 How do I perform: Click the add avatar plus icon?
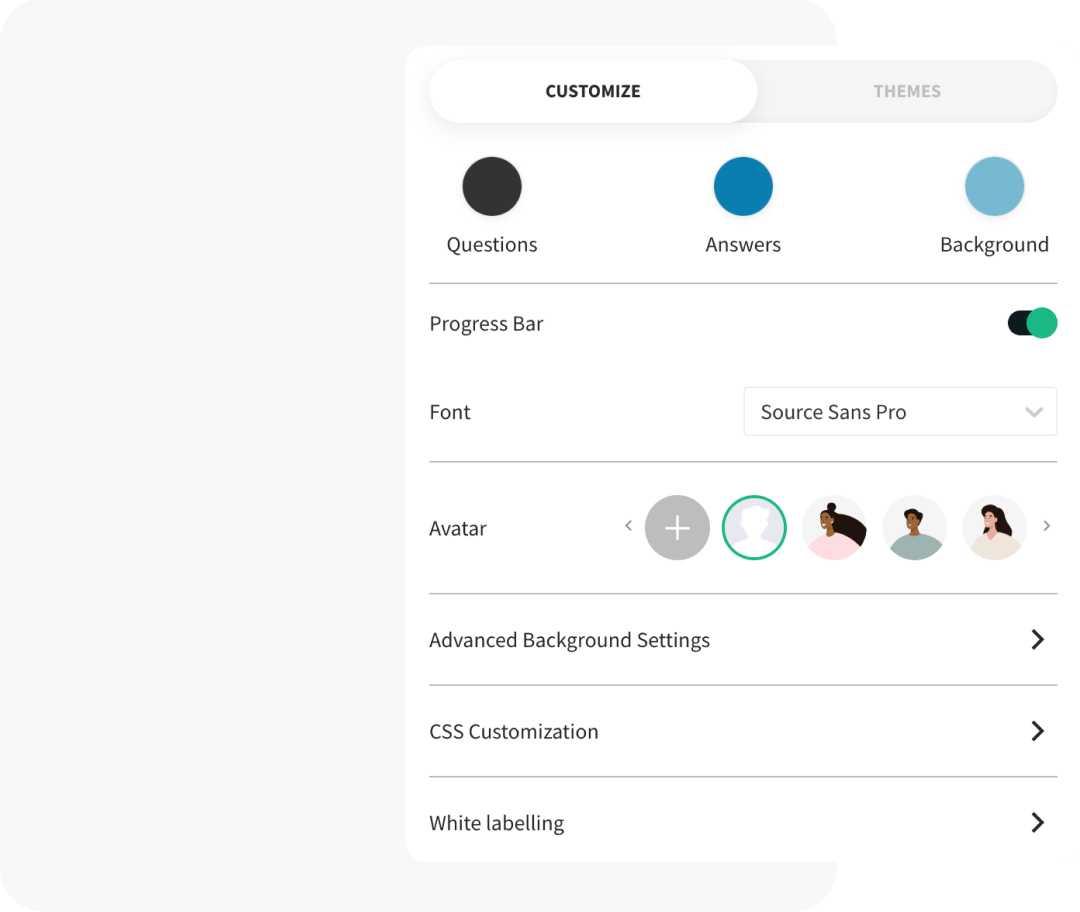(677, 527)
